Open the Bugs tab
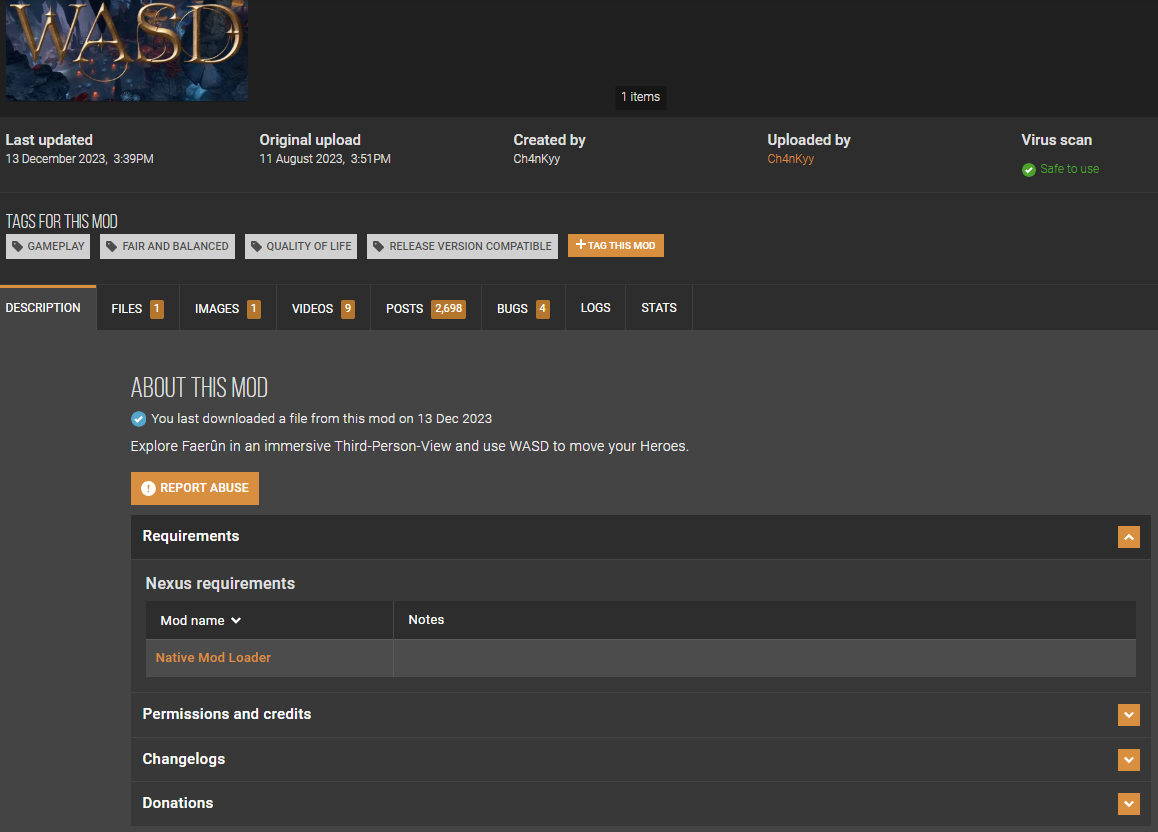This screenshot has height=832, width=1158. coord(523,309)
